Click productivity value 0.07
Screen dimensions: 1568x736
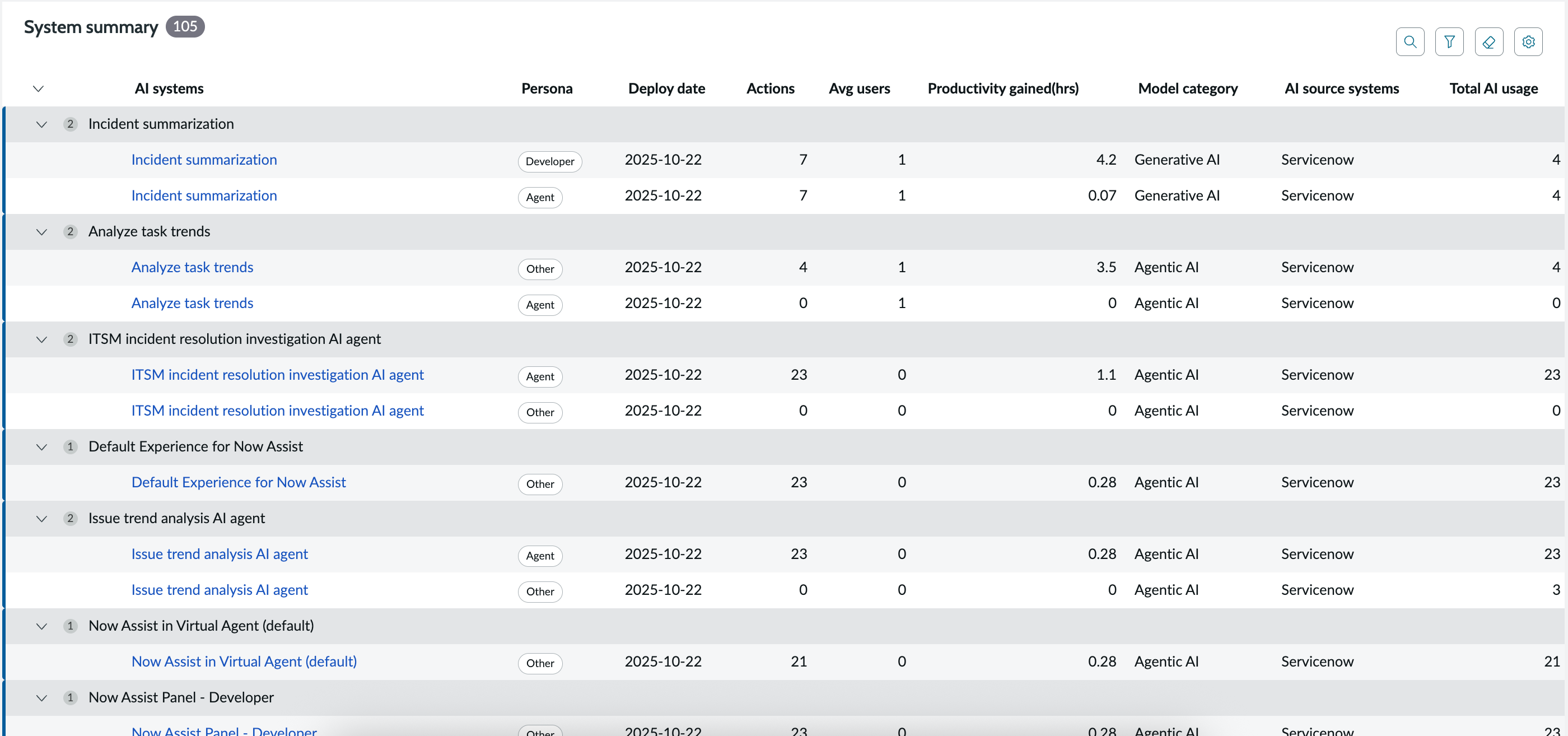point(1102,196)
